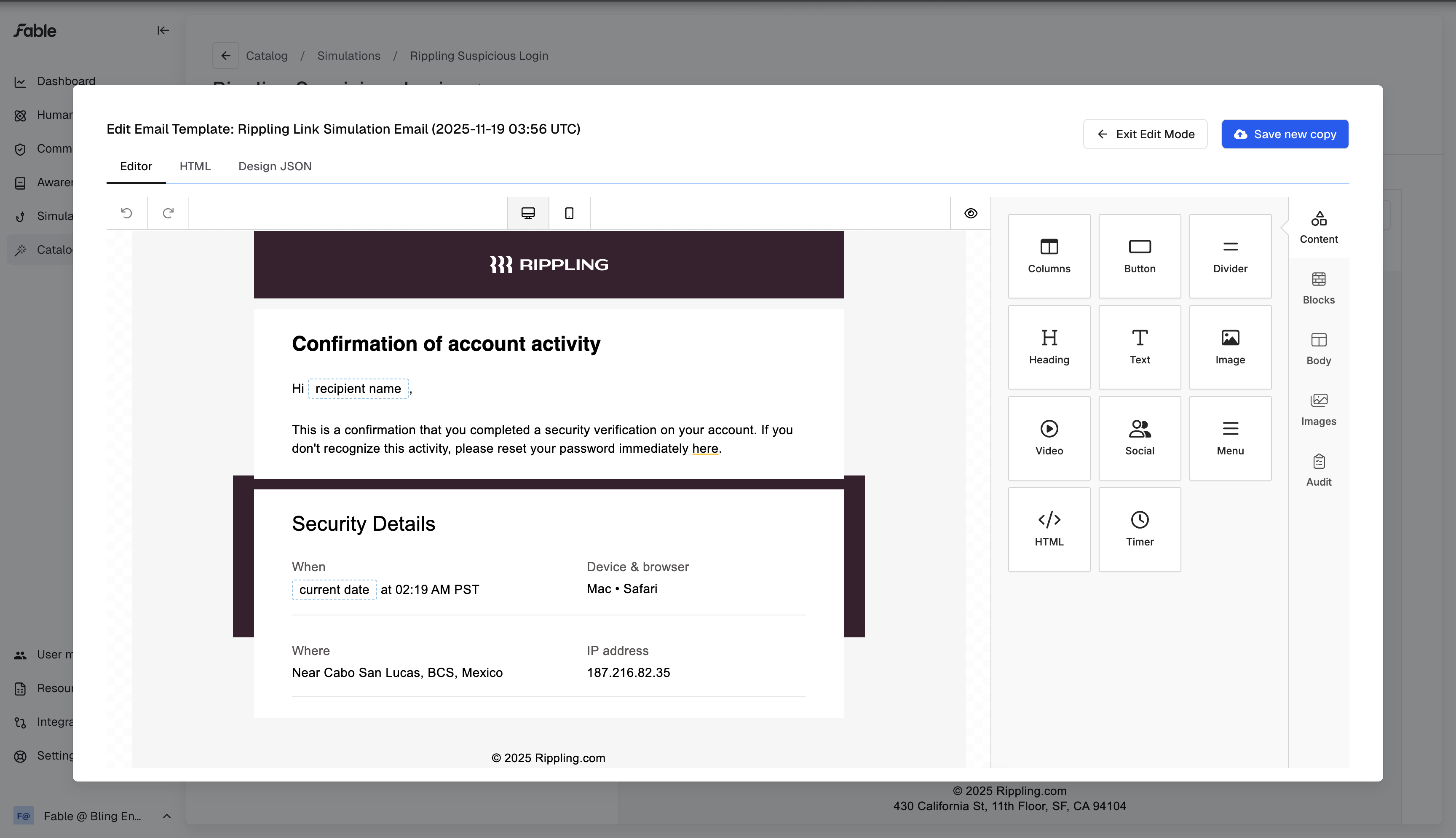Select the Rippling logo header image
The height and width of the screenshot is (838, 1456).
pyautogui.click(x=549, y=265)
